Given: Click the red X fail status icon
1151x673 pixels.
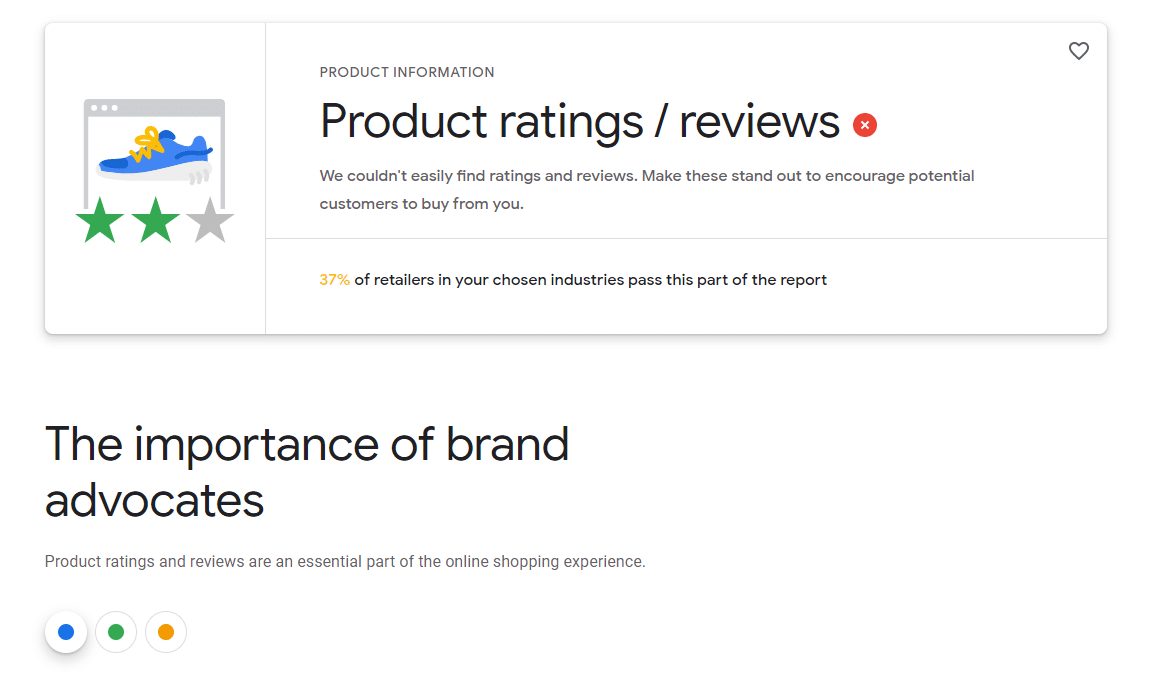Looking at the screenshot, I should tap(865, 125).
